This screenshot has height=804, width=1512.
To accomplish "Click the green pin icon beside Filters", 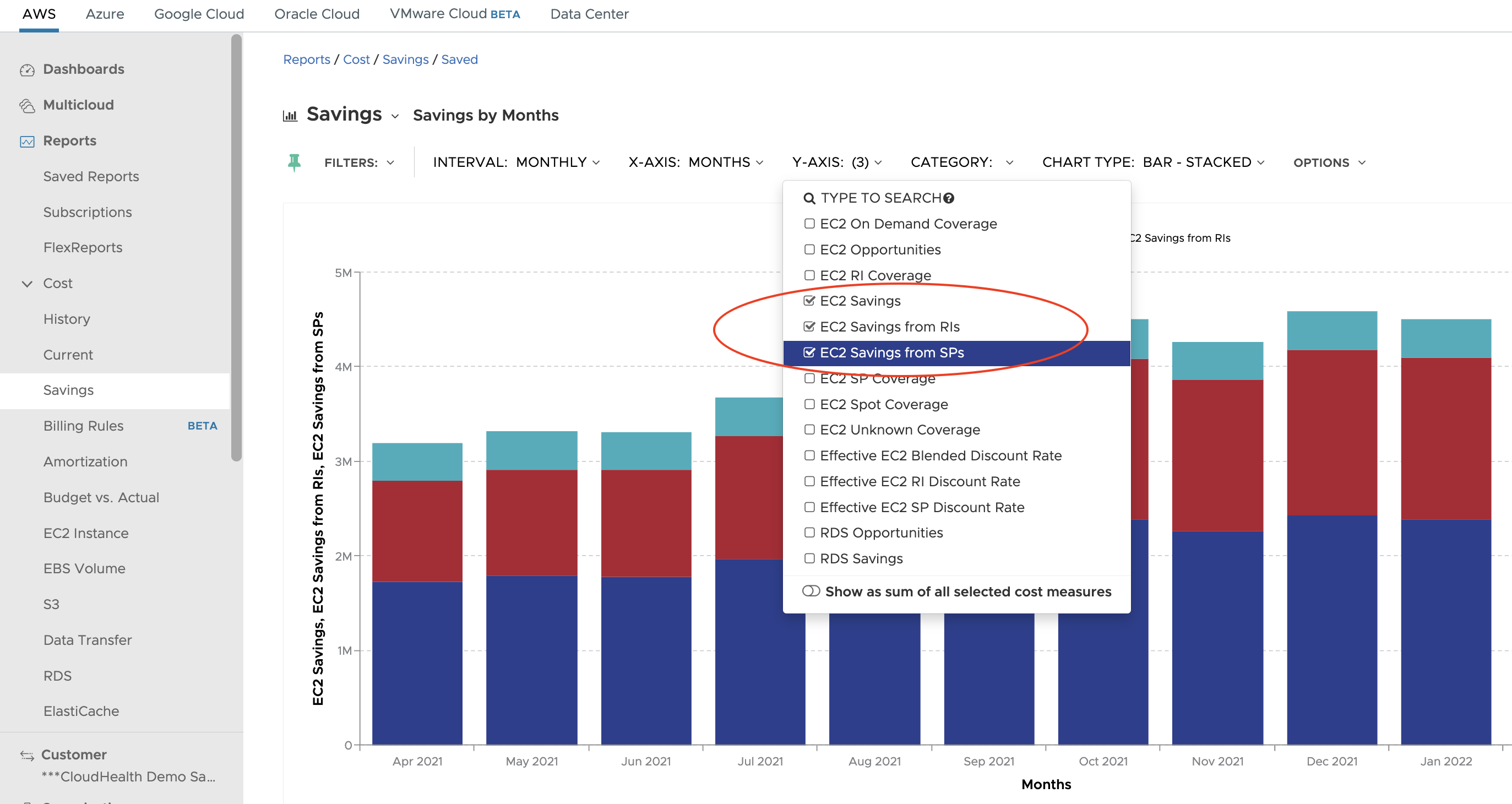I will click(294, 162).
